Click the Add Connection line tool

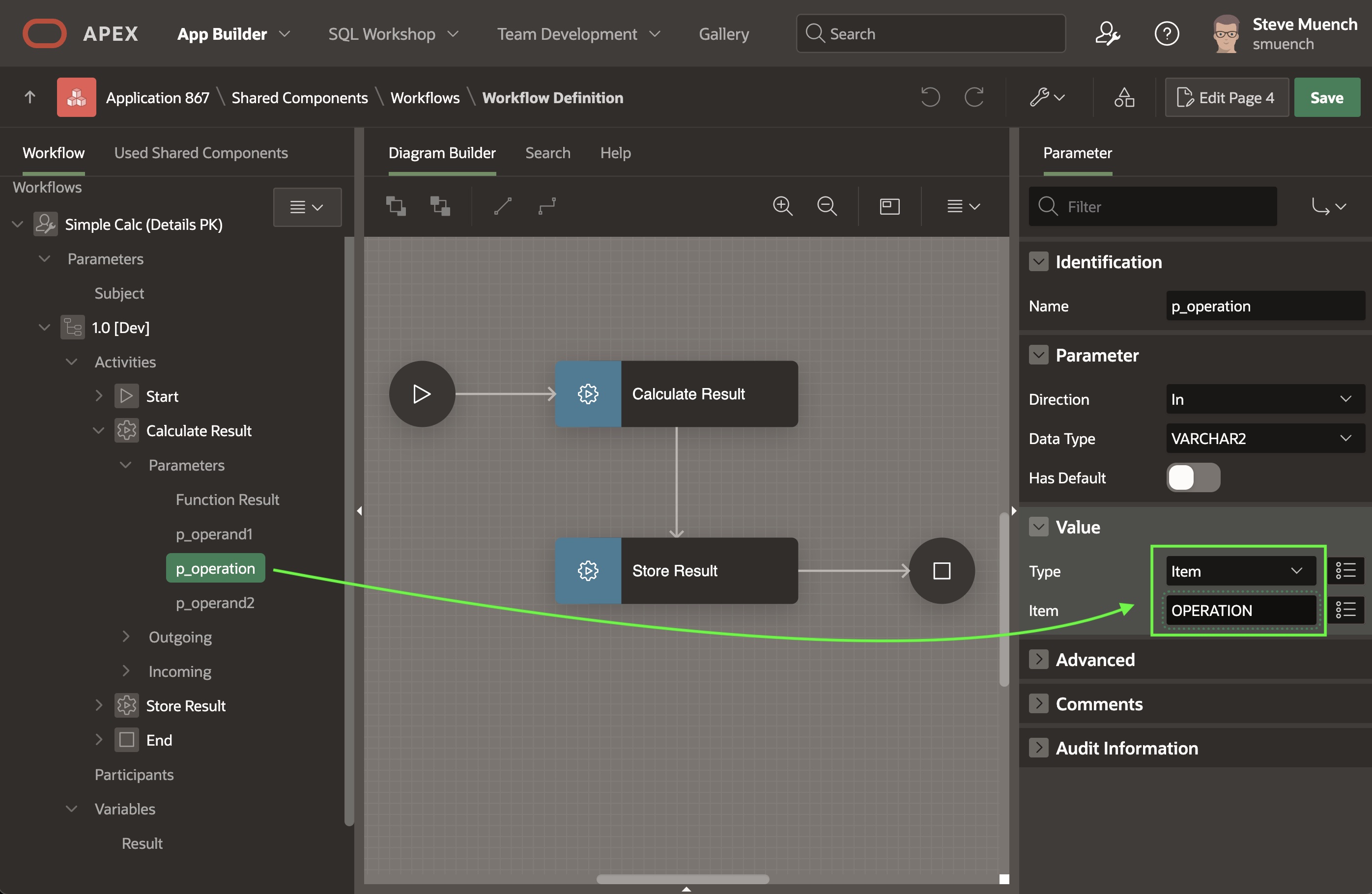(x=503, y=206)
